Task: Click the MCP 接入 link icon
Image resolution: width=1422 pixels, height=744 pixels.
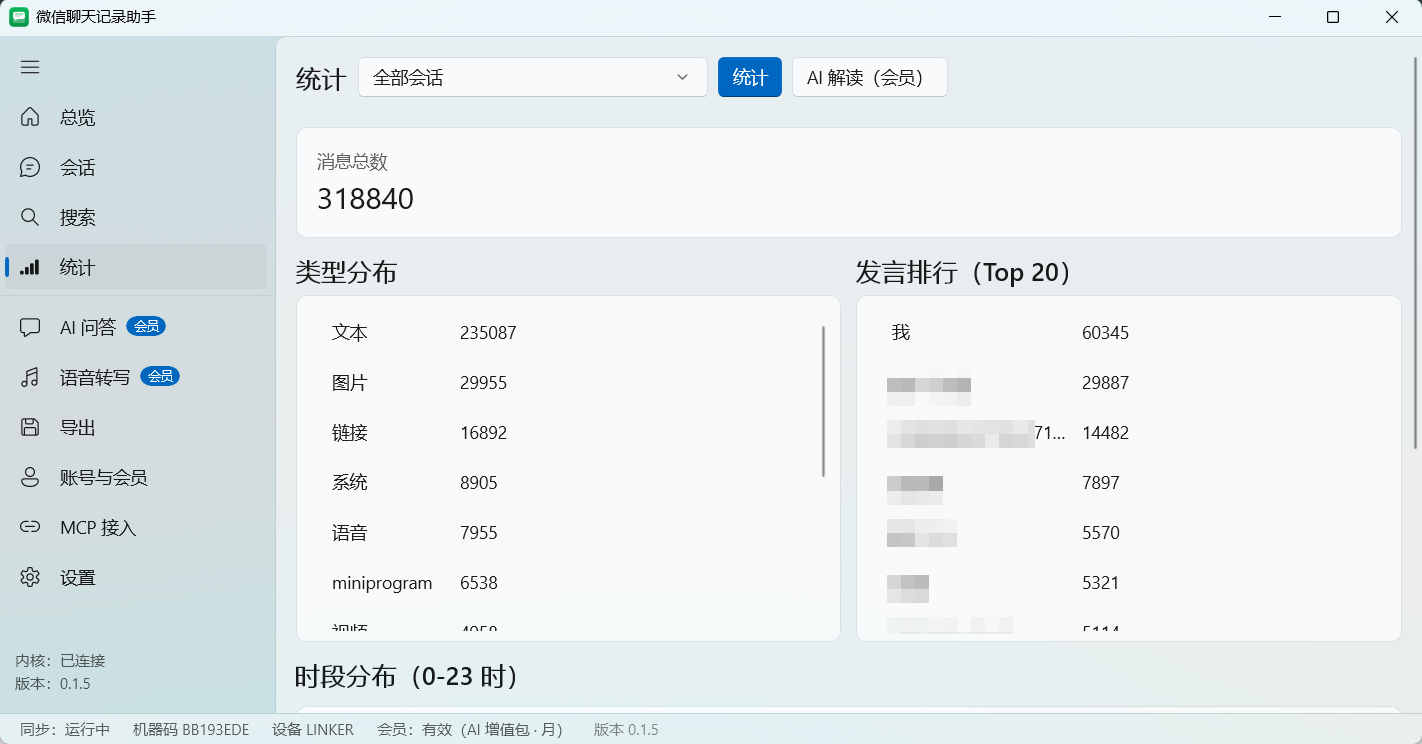Action: [x=30, y=527]
